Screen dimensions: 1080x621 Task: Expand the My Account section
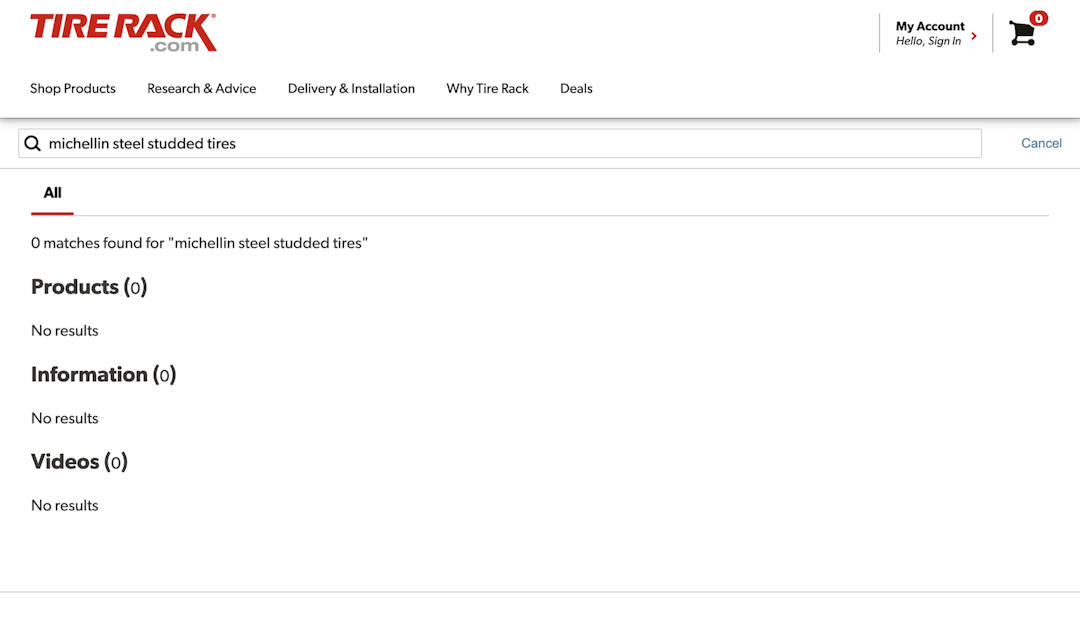coord(931,27)
